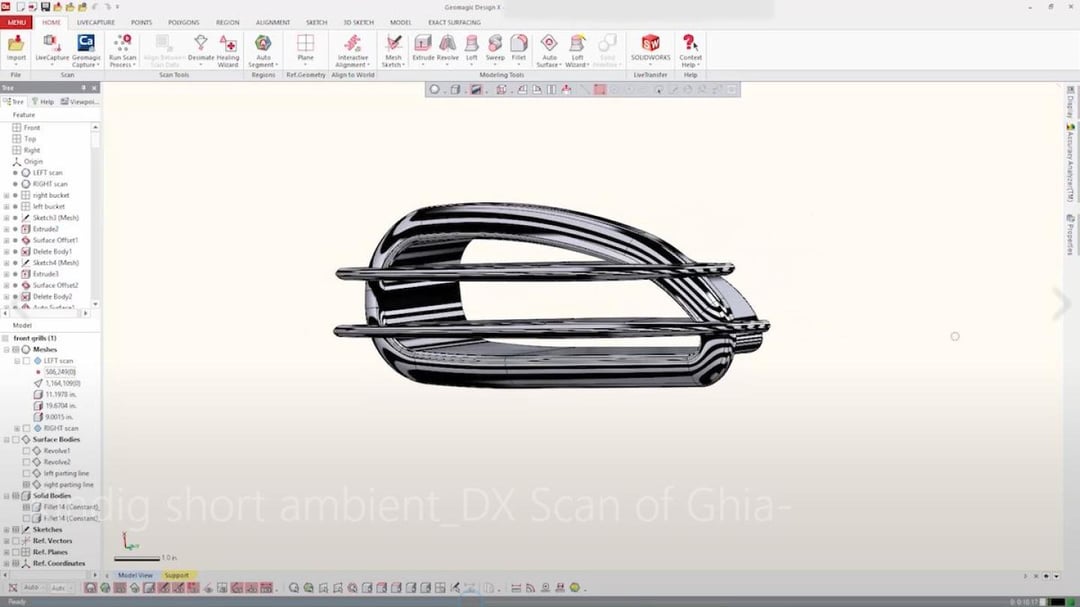Open the Mesh Sketch tool
Image resolution: width=1080 pixels, height=607 pixels.
pos(393,45)
